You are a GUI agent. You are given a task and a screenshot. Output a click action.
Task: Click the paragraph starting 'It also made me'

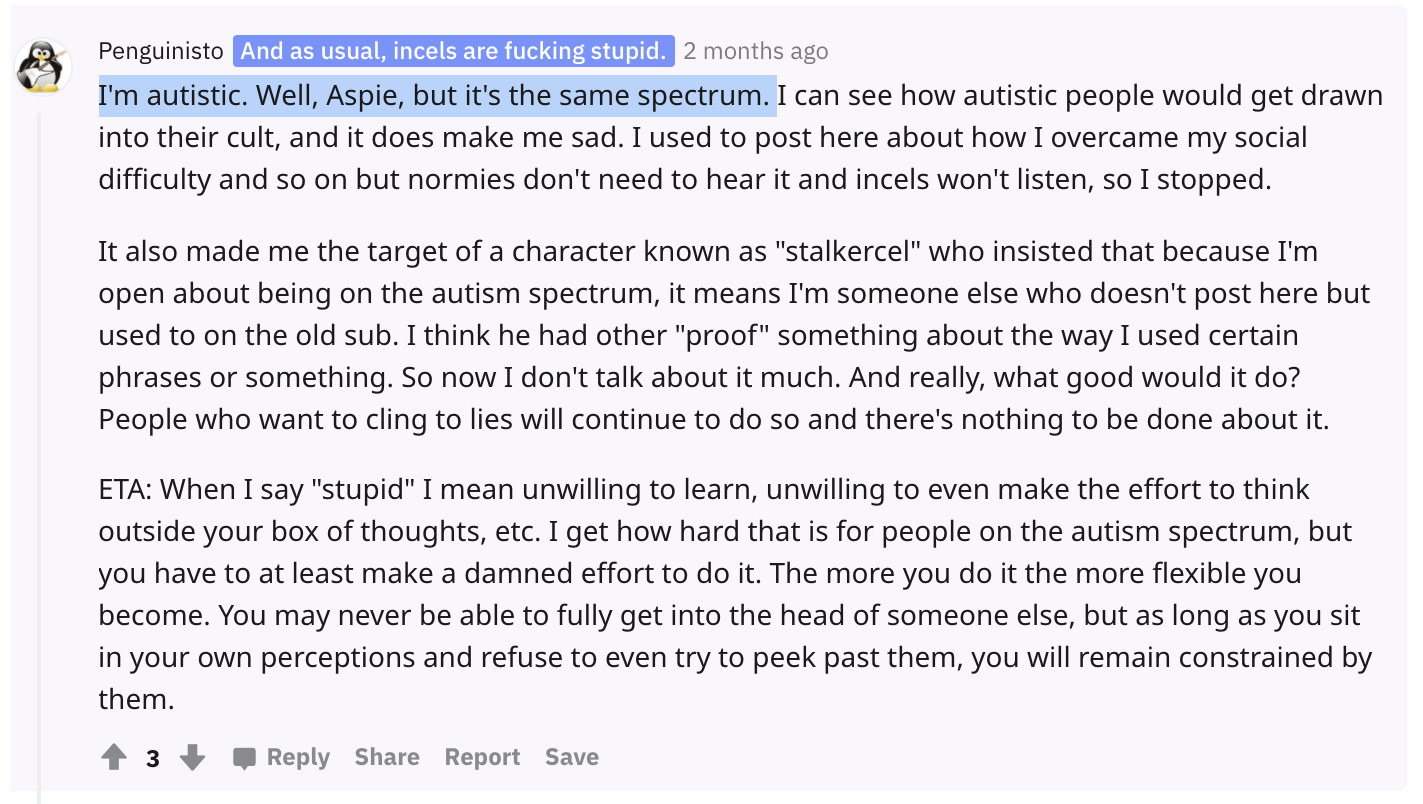click(x=735, y=335)
